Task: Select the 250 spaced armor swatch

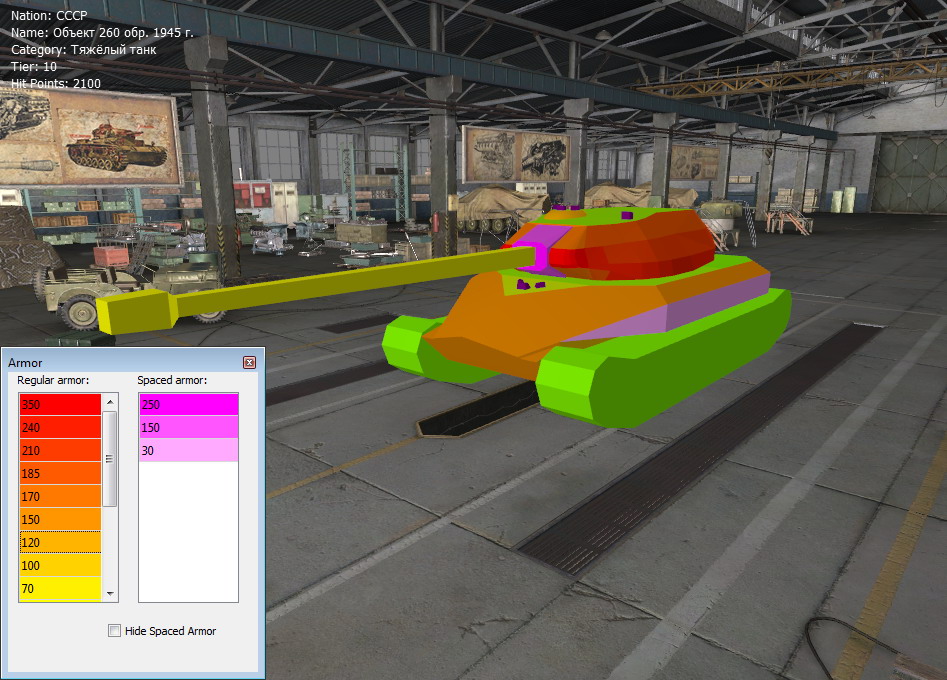Action: (x=188, y=404)
